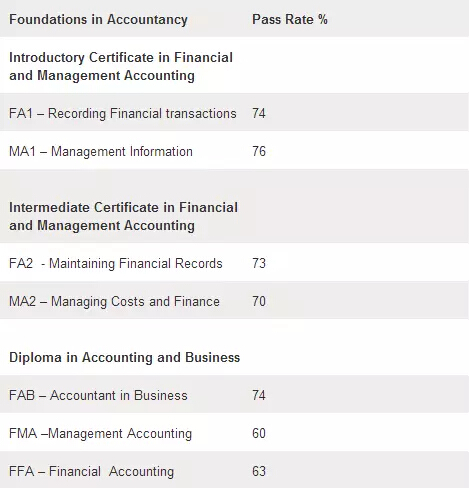Select FFA – Financial Accounting row
This screenshot has width=469, height=488.
pyautogui.click(x=234, y=470)
